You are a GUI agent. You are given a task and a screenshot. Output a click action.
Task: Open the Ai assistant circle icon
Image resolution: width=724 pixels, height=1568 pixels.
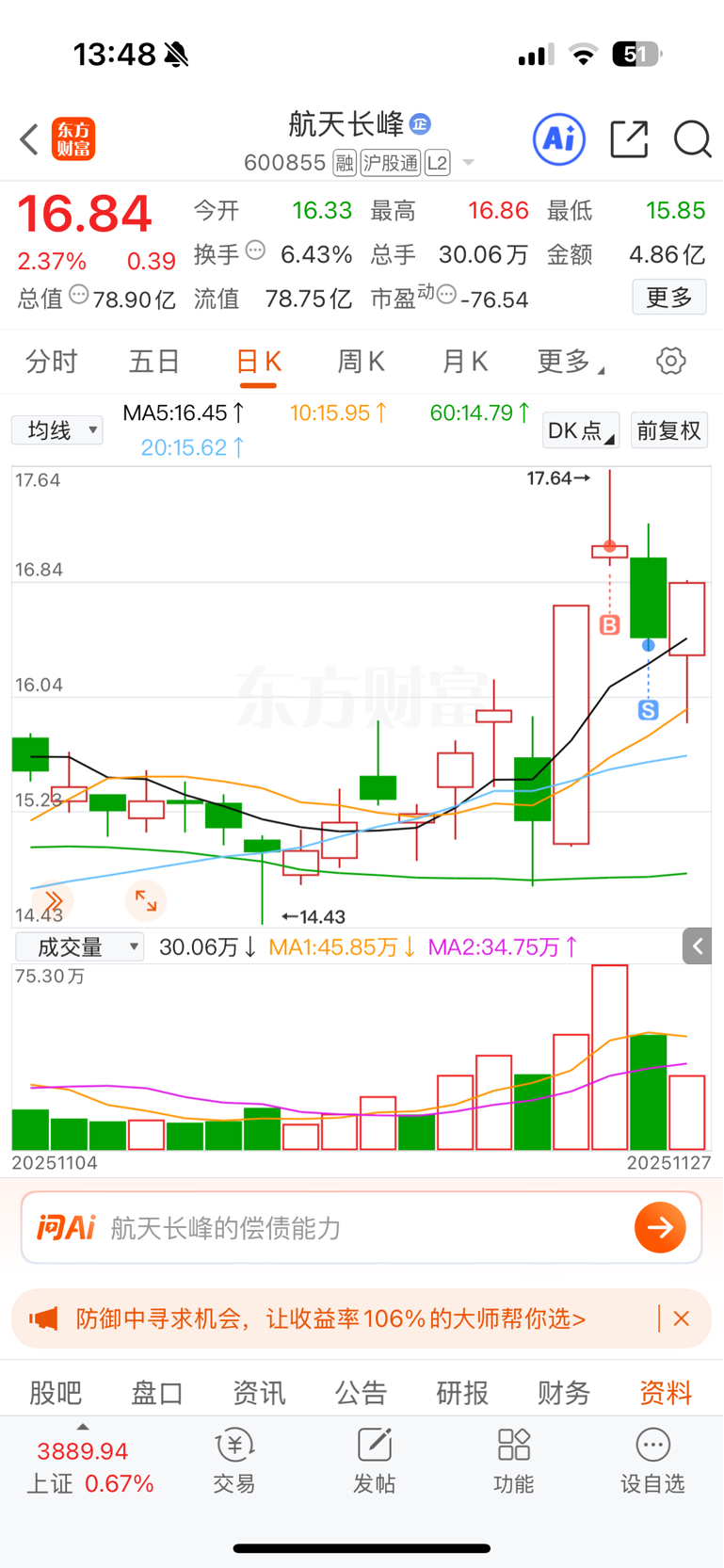tap(559, 139)
